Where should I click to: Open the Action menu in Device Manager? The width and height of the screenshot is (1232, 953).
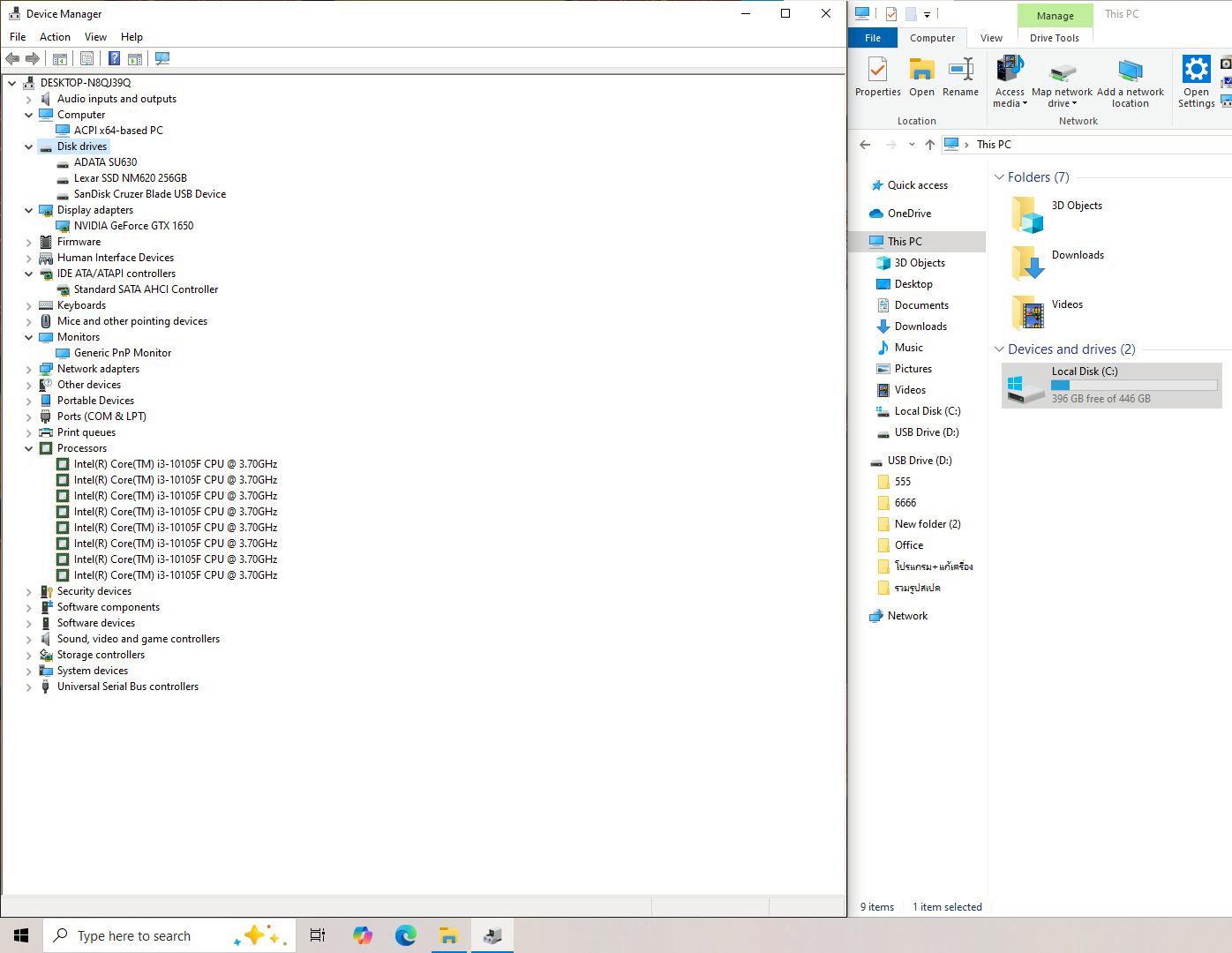coord(55,37)
